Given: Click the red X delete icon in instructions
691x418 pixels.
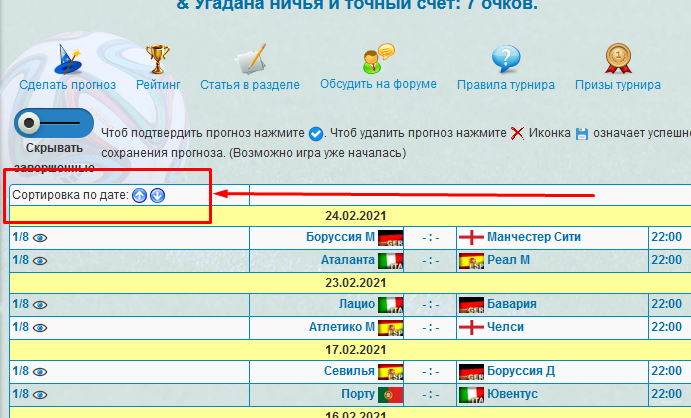Looking at the screenshot, I should point(517,133).
